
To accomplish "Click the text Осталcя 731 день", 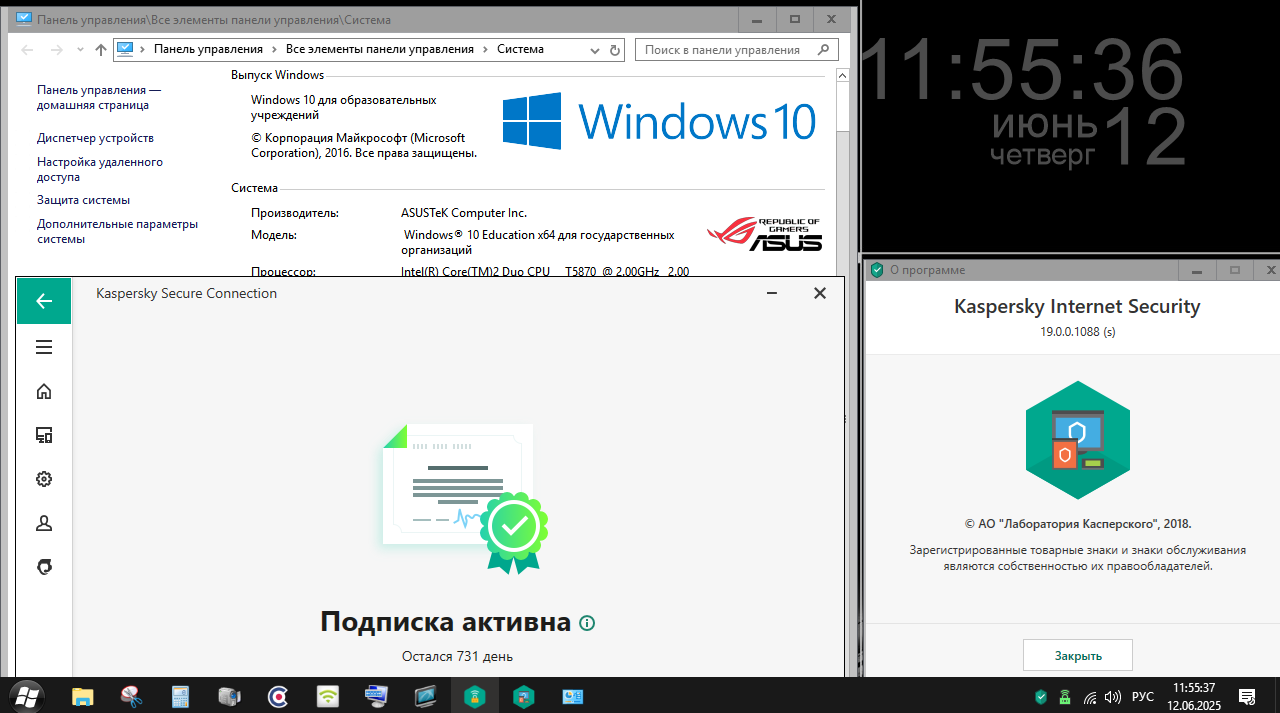I will tap(457, 656).
